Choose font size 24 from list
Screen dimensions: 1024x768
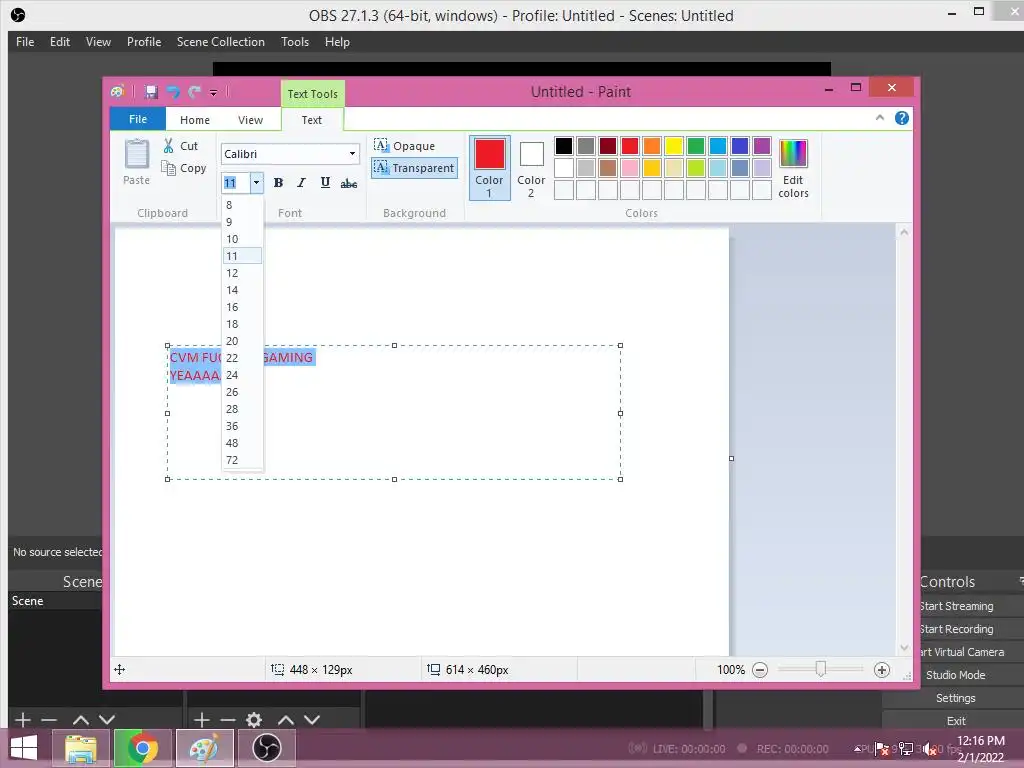(242, 375)
